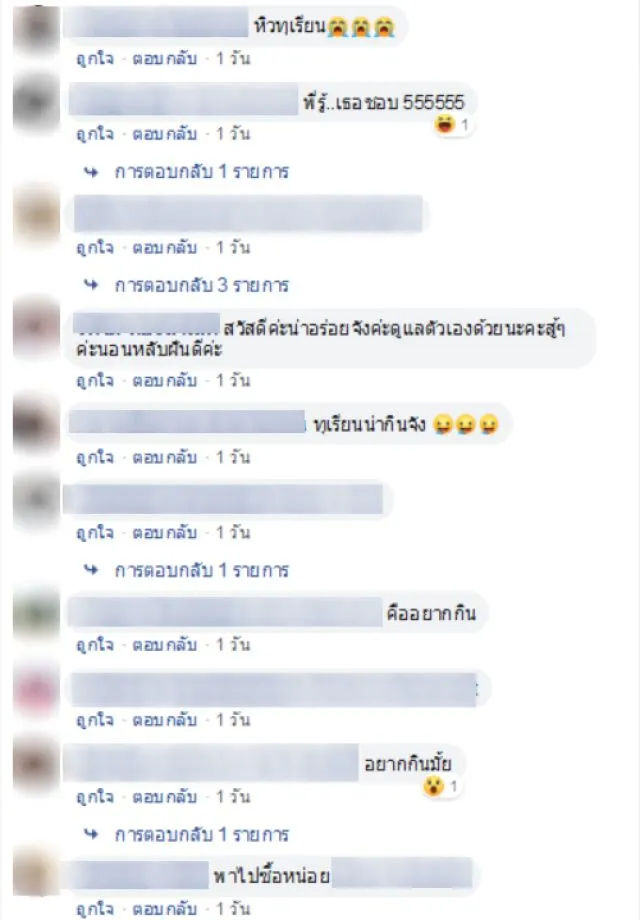Click ตอบกลับ under the 555555 comment
Screen dimensions: 640x920
click(164, 134)
